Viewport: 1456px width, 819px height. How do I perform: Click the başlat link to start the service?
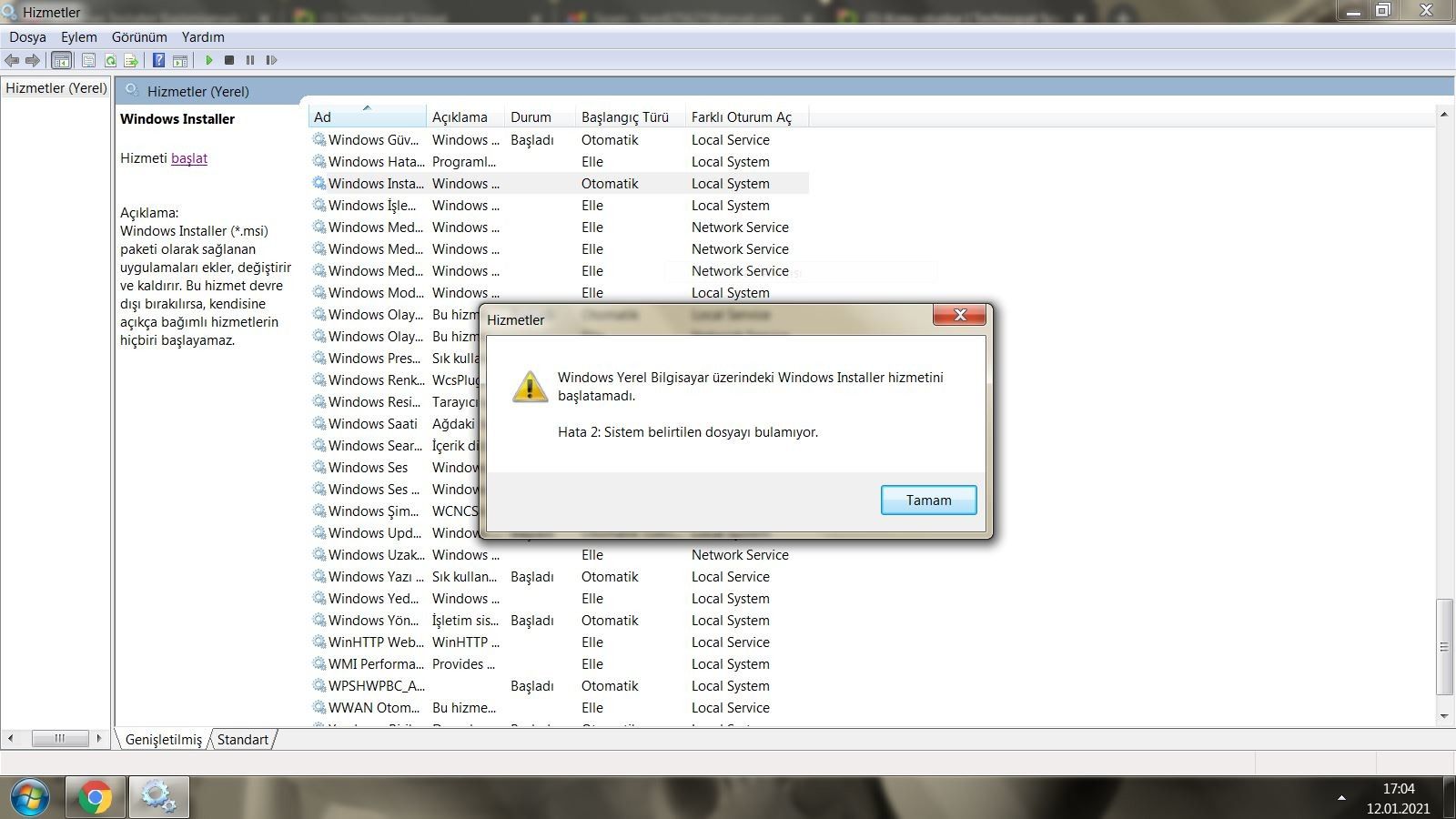[x=189, y=157]
